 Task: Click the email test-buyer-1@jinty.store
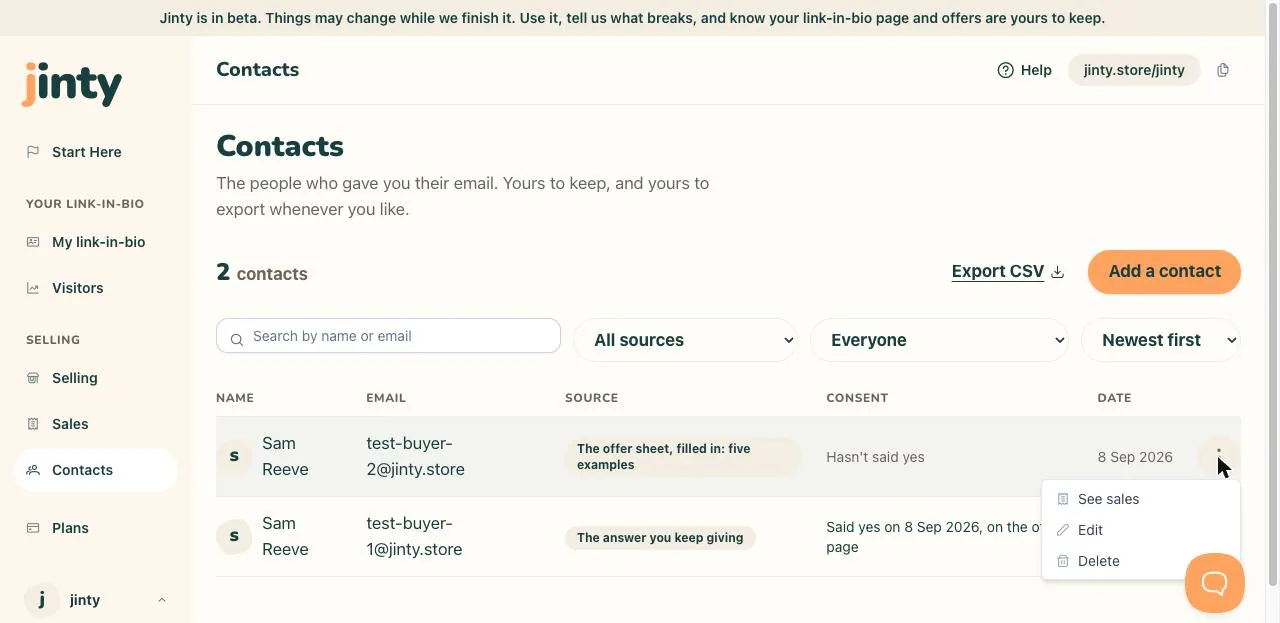coord(415,536)
